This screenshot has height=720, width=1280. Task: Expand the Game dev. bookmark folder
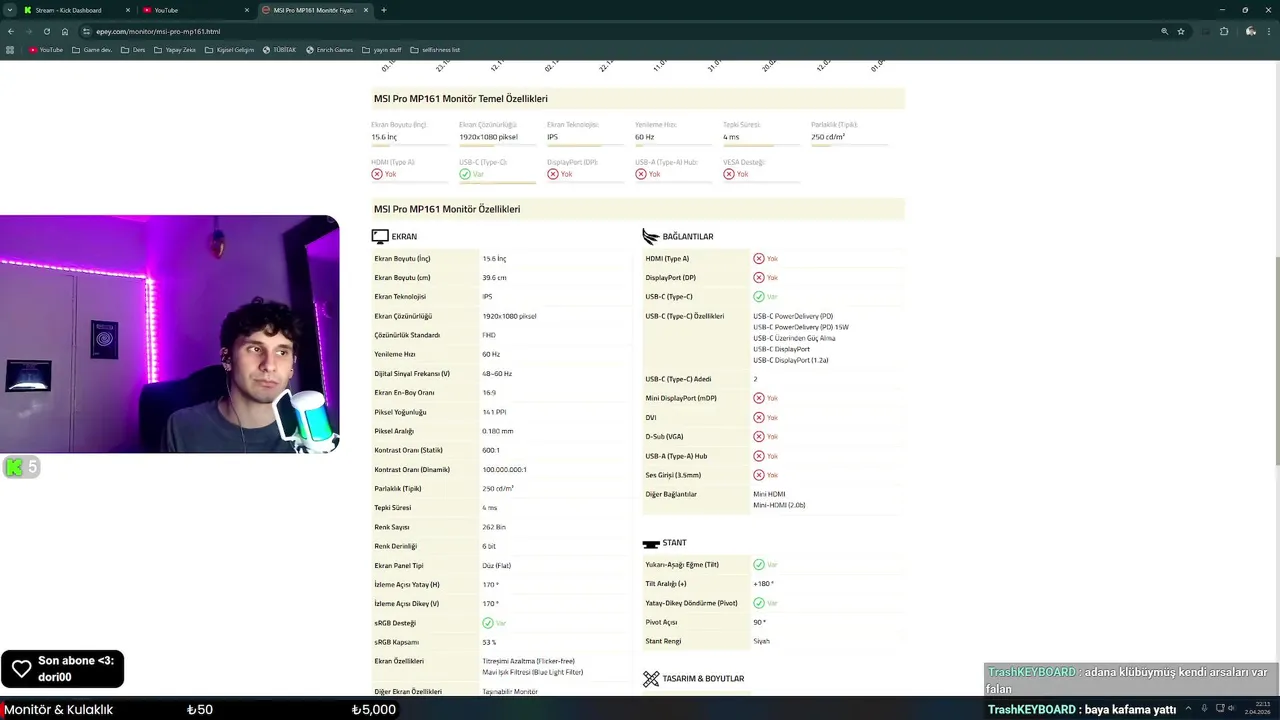(x=92, y=49)
